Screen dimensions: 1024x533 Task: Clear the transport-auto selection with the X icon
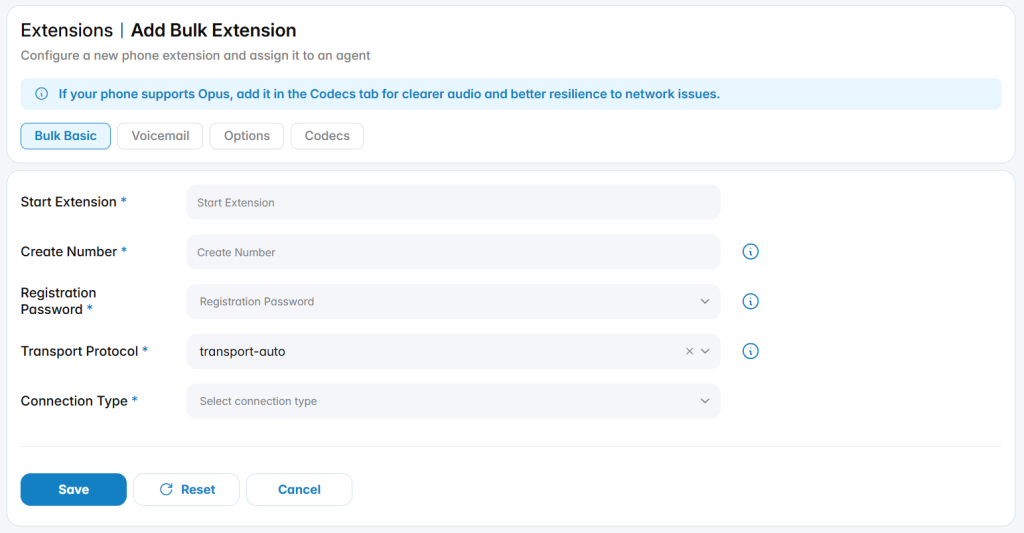point(689,351)
